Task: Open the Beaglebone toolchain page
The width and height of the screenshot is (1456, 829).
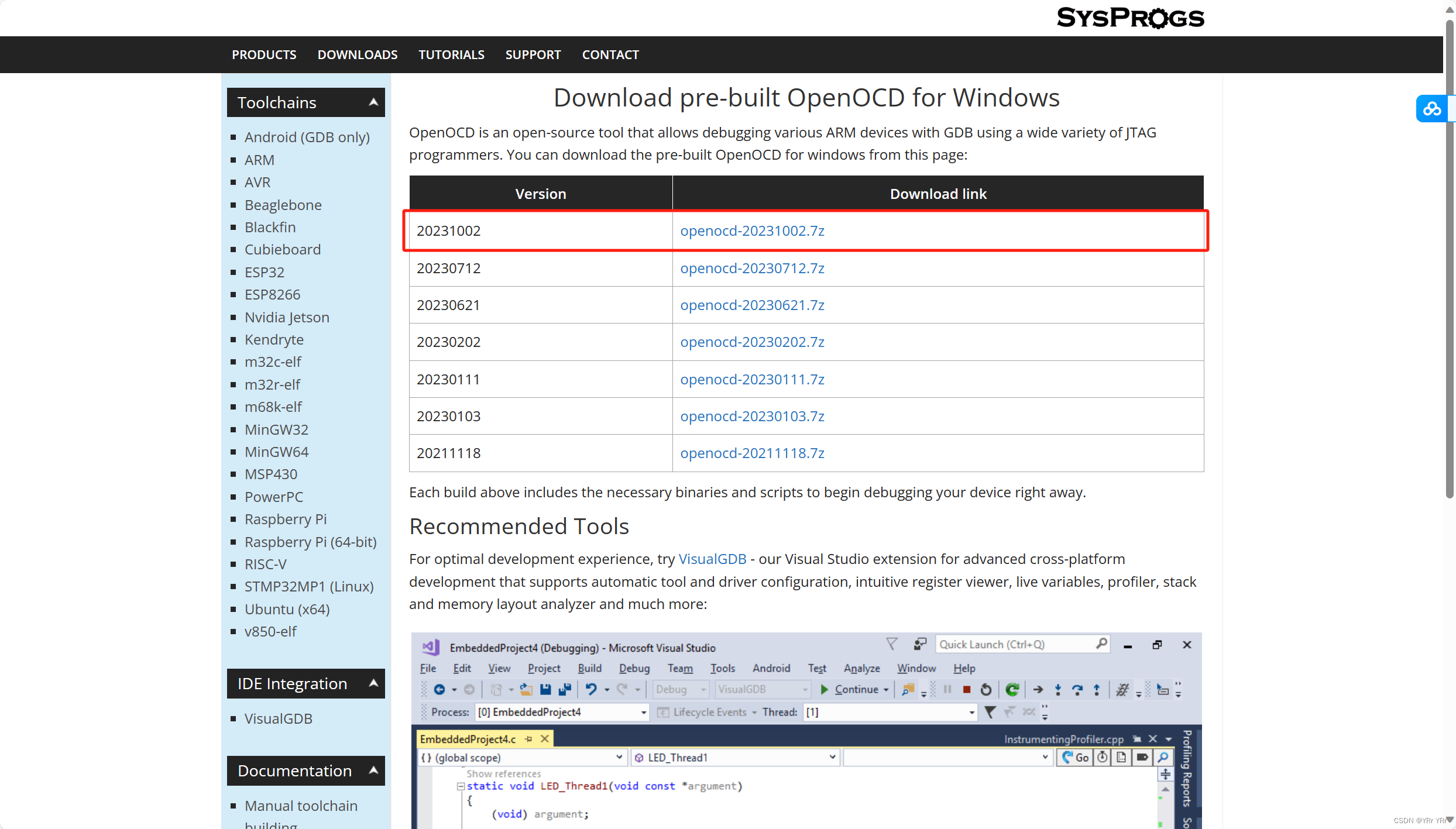Action: (x=283, y=205)
